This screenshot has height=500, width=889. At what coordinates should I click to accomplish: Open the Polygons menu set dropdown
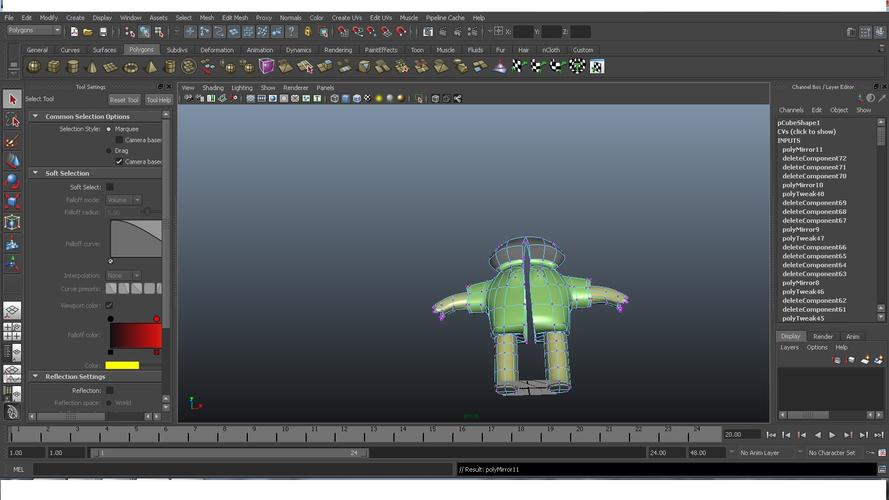[x=34, y=31]
